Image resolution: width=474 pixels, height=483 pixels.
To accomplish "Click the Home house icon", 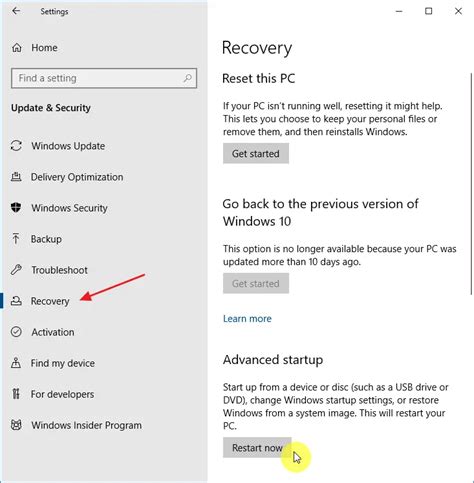I will point(17,48).
